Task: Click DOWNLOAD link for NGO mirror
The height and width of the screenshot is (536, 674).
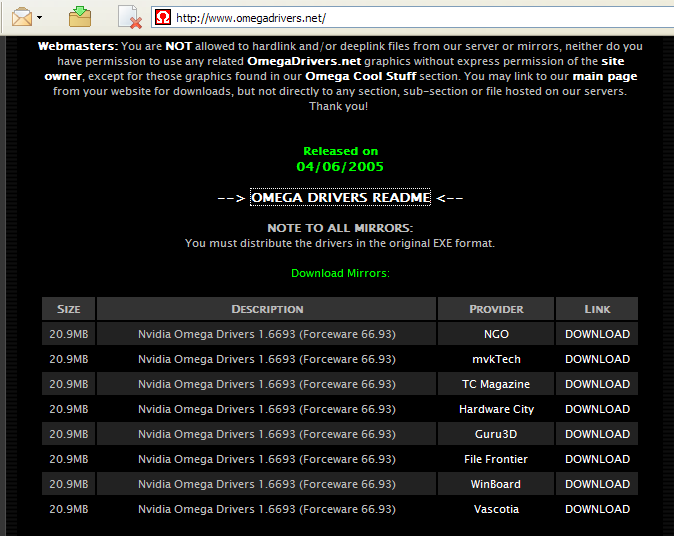Action: 597,334
